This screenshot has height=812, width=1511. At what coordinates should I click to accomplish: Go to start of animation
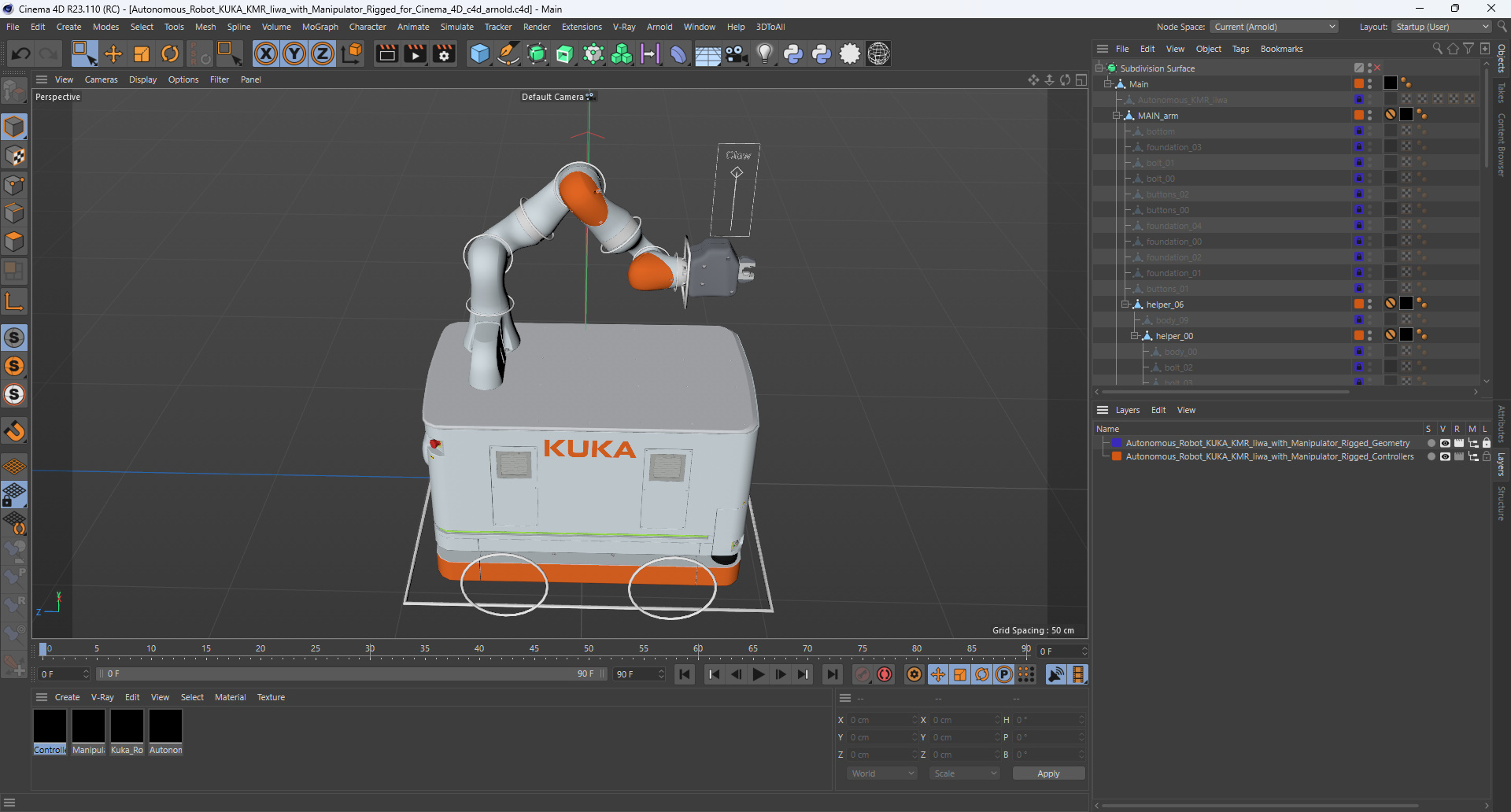tap(685, 674)
